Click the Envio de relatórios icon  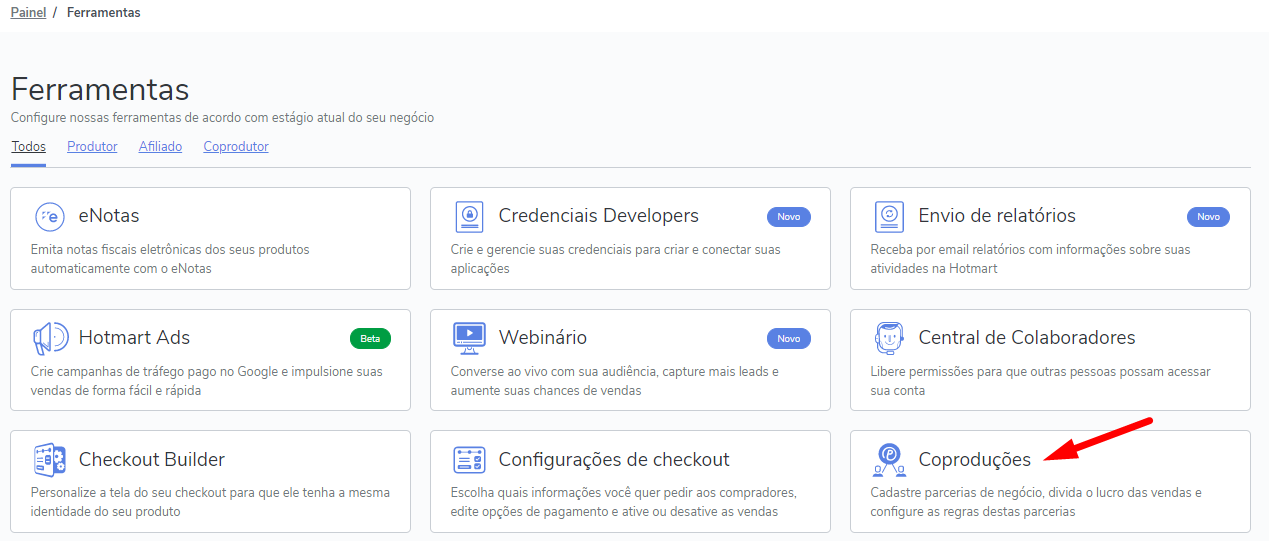(x=889, y=216)
